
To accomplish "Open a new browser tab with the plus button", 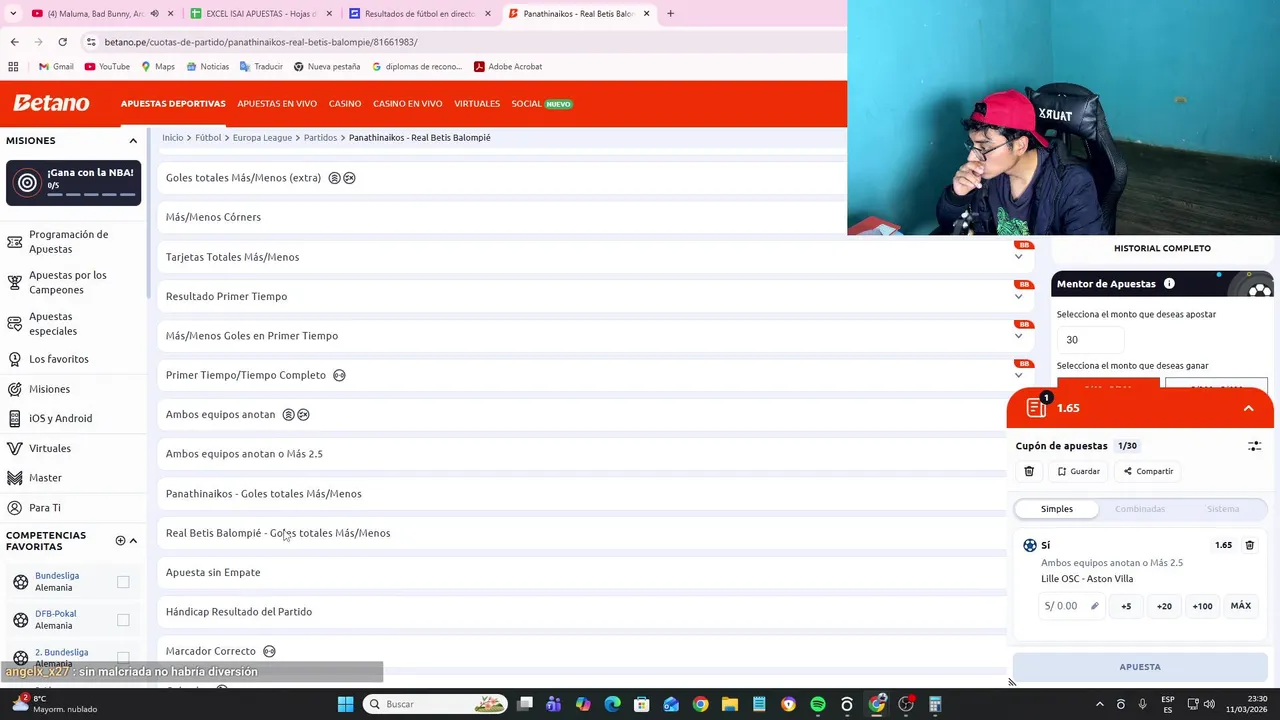I will pos(670,14).
